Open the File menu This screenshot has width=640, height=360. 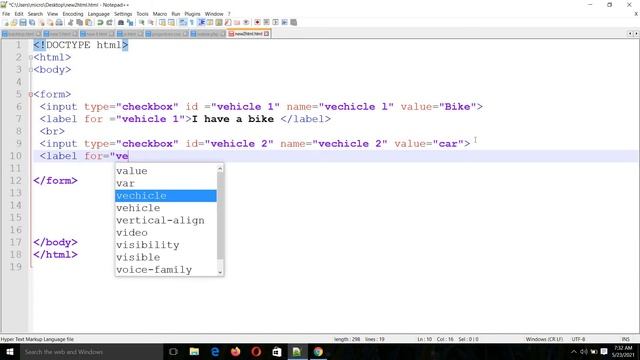point(6,14)
